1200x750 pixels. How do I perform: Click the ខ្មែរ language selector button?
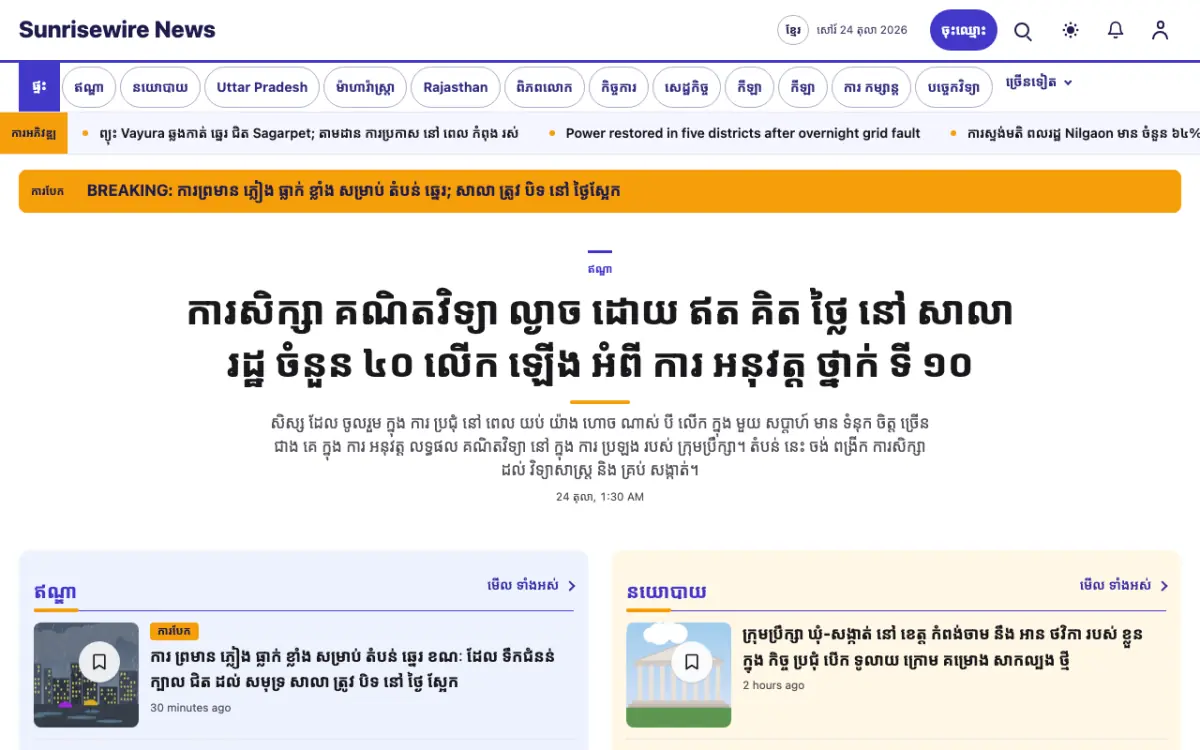click(793, 30)
